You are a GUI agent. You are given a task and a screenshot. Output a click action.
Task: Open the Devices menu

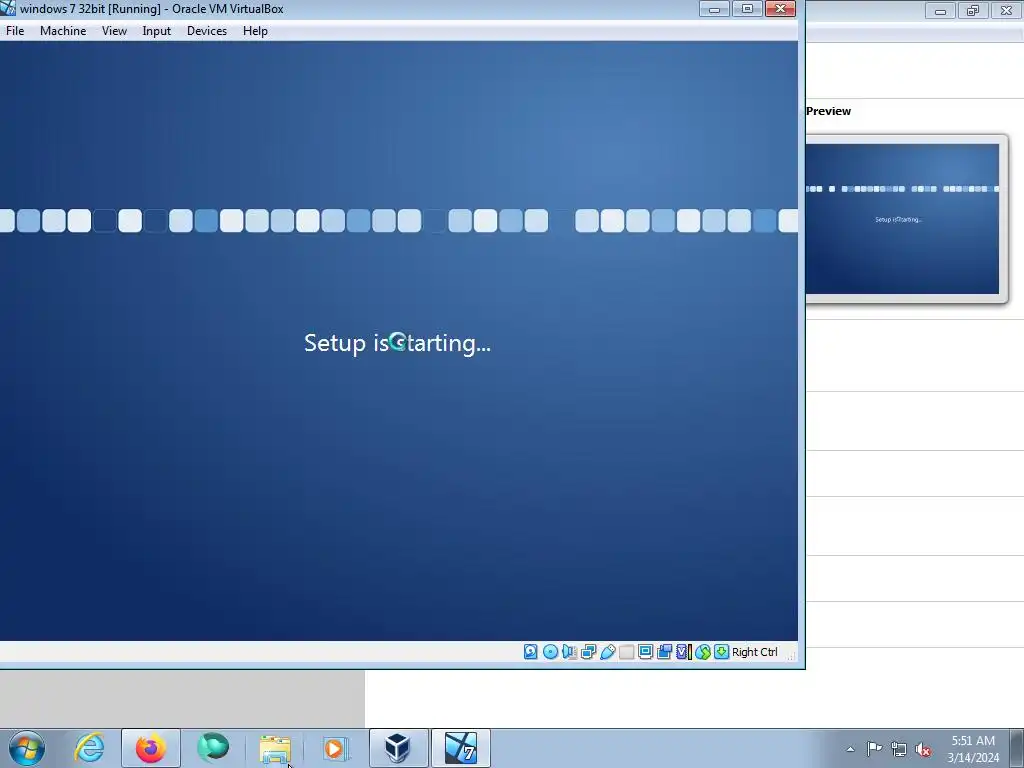click(x=207, y=31)
